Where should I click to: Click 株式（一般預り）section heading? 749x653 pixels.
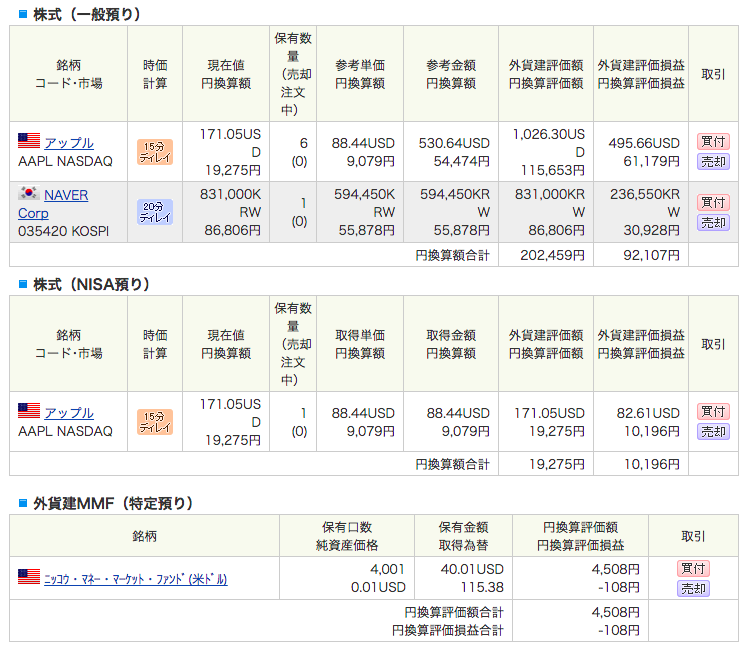click(x=87, y=14)
